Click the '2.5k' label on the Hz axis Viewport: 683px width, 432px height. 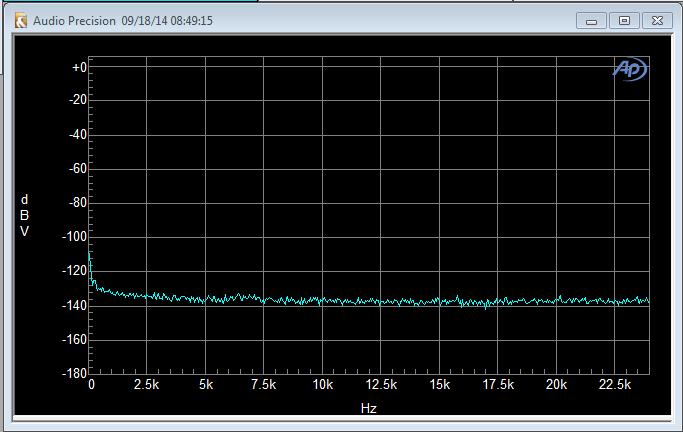[x=146, y=385]
